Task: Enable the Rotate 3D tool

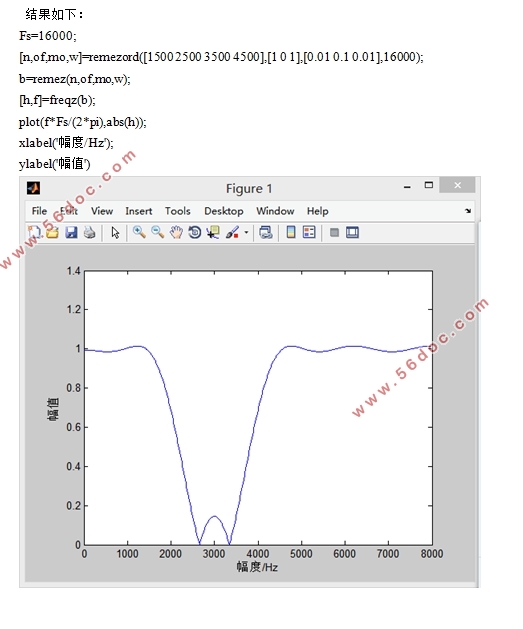Action: tap(195, 232)
